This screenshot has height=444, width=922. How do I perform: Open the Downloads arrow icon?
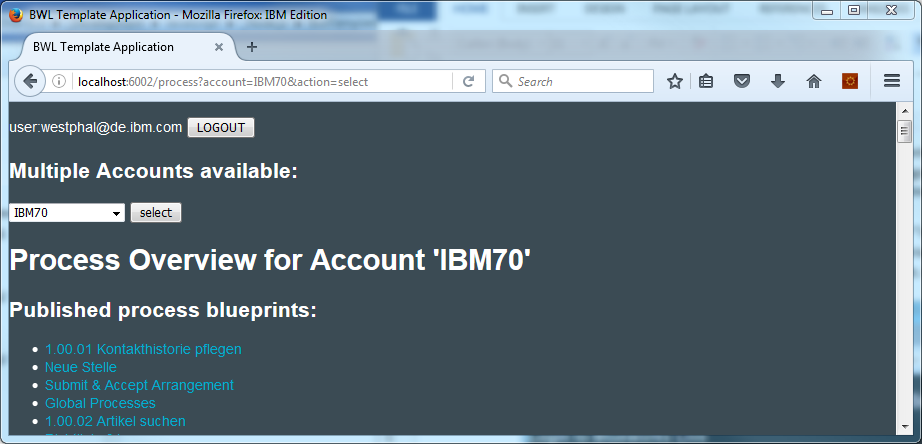778,82
